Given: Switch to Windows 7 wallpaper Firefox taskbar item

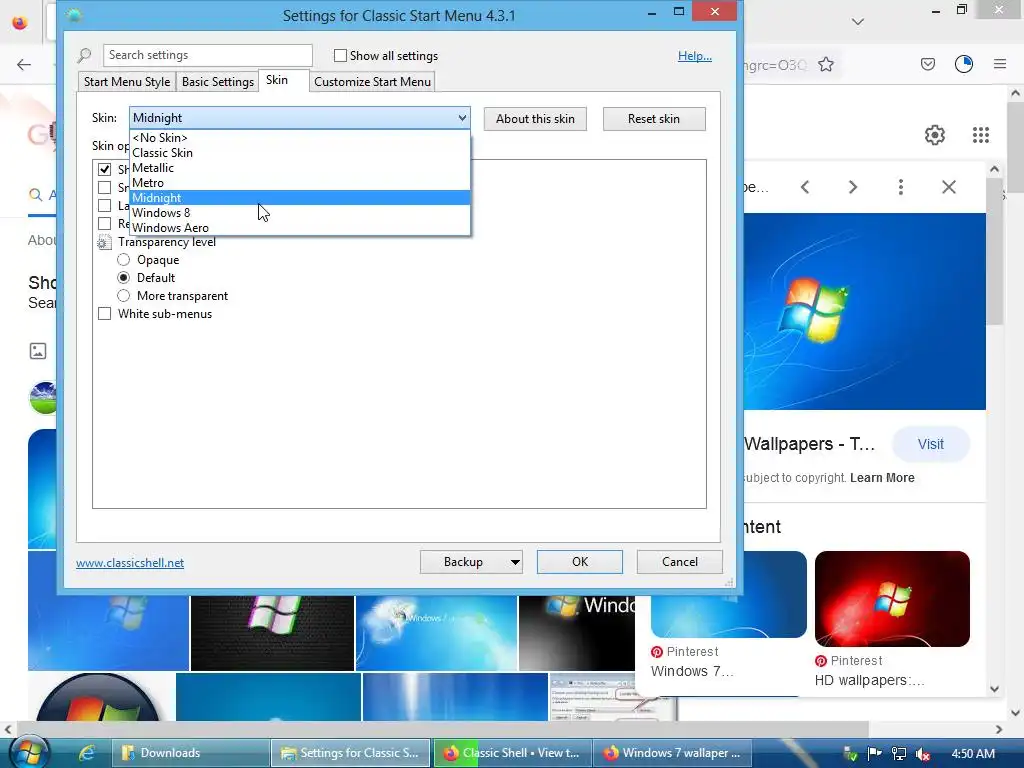Looking at the screenshot, I should [673, 753].
